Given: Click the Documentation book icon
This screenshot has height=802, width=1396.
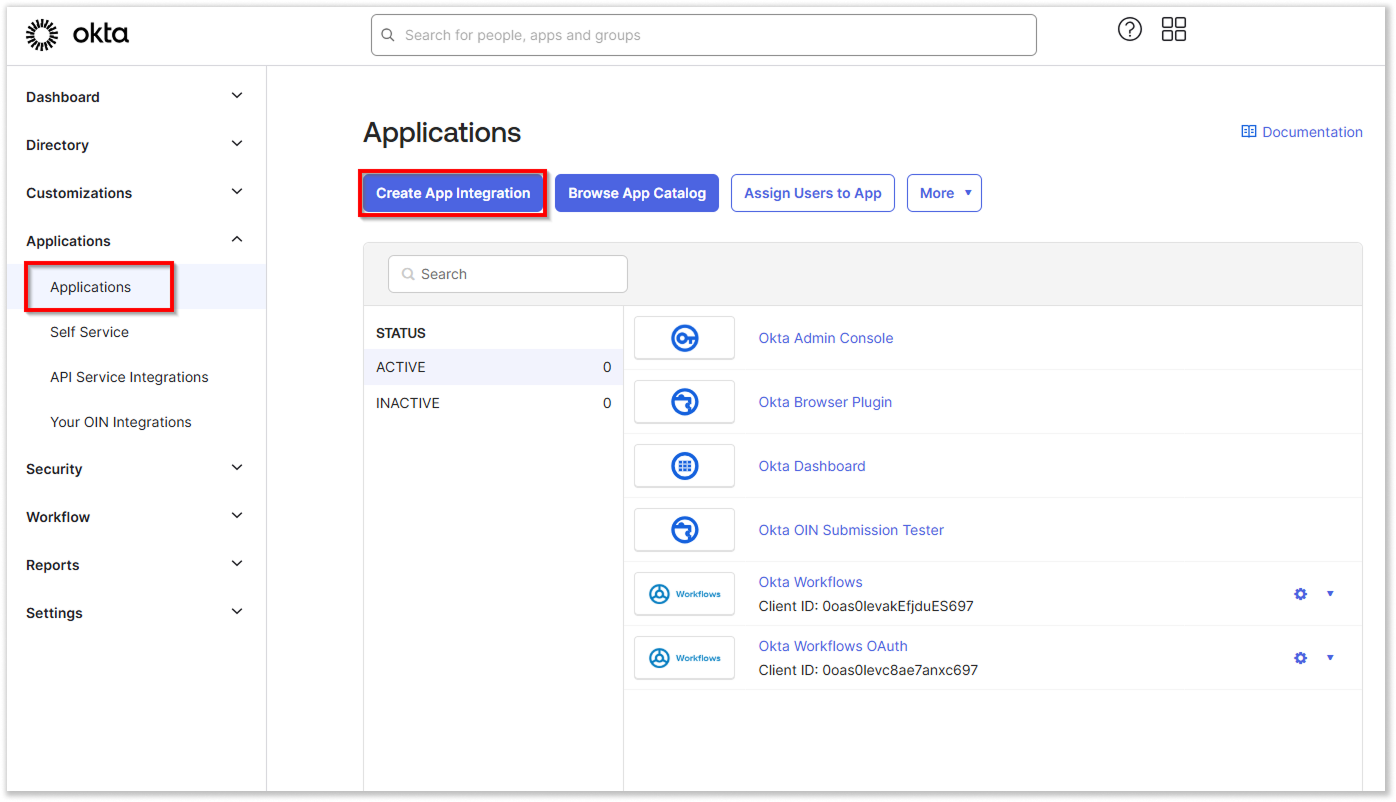Looking at the screenshot, I should click(x=1249, y=132).
